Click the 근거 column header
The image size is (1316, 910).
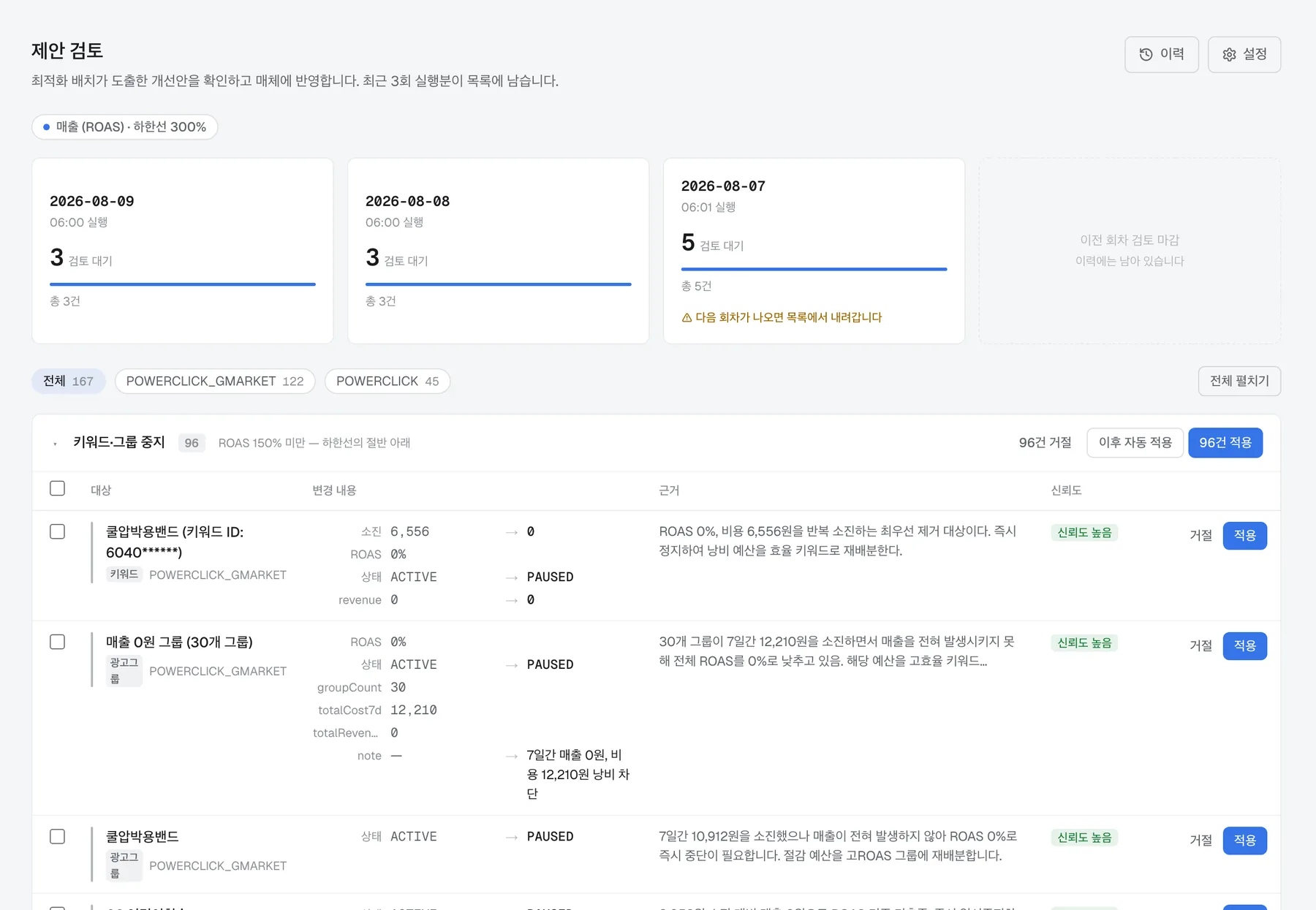coord(669,490)
